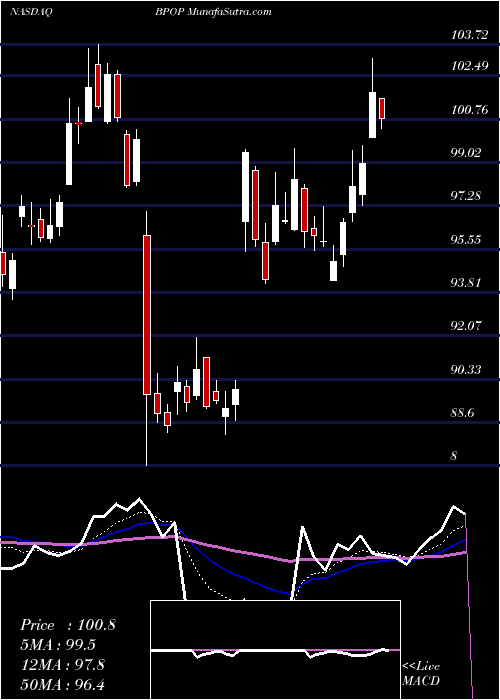
Task: Click the <<Live MACD label
Action: pyautogui.click(x=421, y=673)
